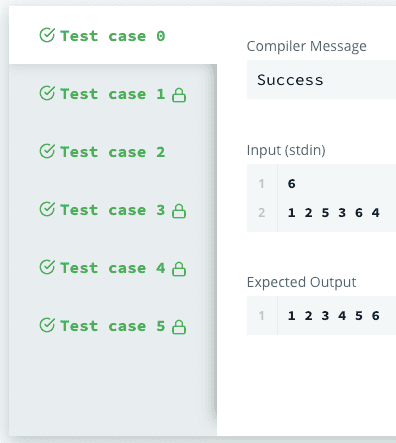The width and height of the screenshot is (396, 443).
Task: Show the Test case 4 tab
Action: [x=113, y=268]
